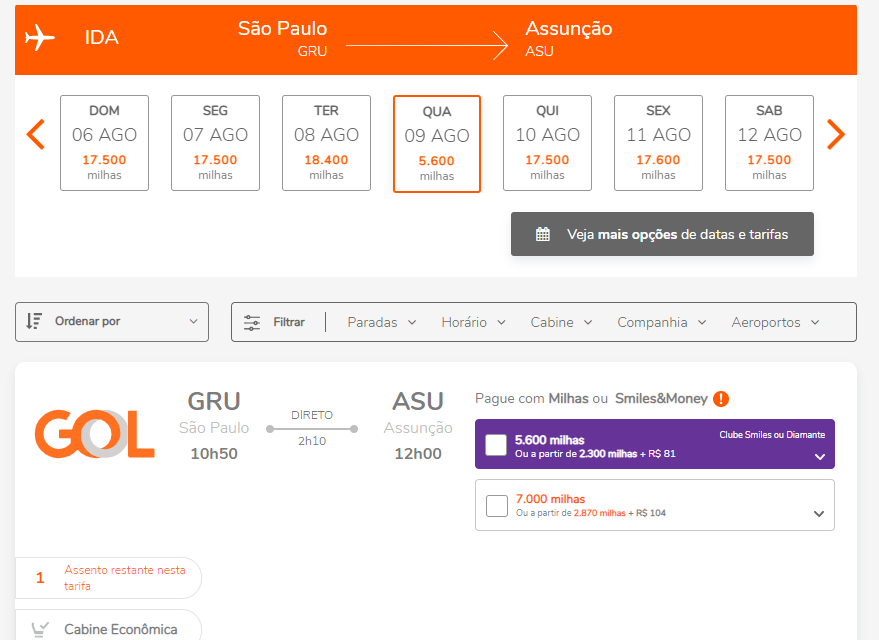Image resolution: width=879 pixels, height=640 pixels.
Task: Click the calendar icon on the dark options banner
Action: [543, 234]
